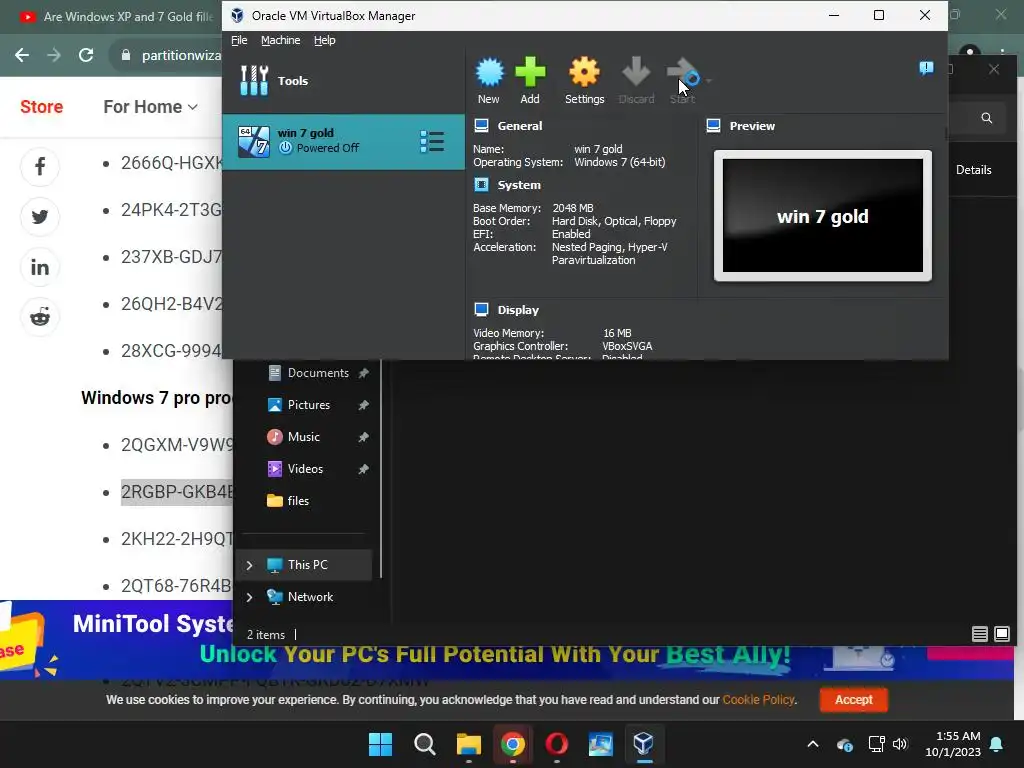This screenshot has height=768, width=1024.
Task: Share page on Facebook
Action: pyautogui.click(x=40, y=167)
